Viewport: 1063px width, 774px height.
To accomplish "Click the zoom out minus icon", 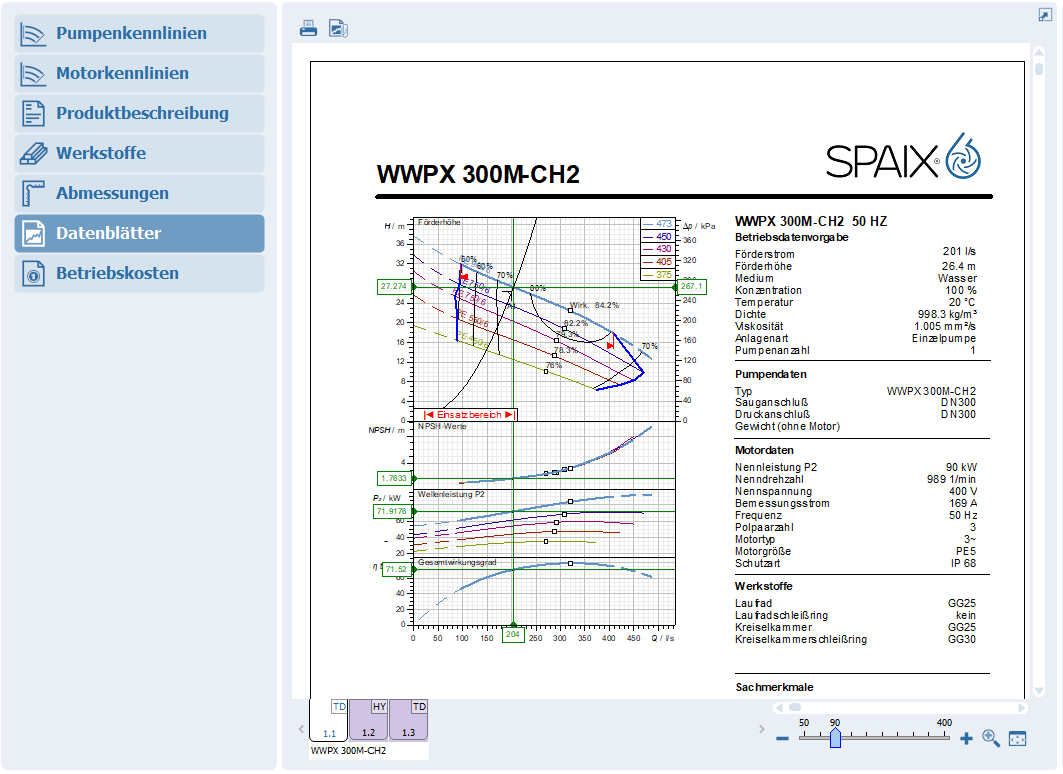I will coord(782,738).
